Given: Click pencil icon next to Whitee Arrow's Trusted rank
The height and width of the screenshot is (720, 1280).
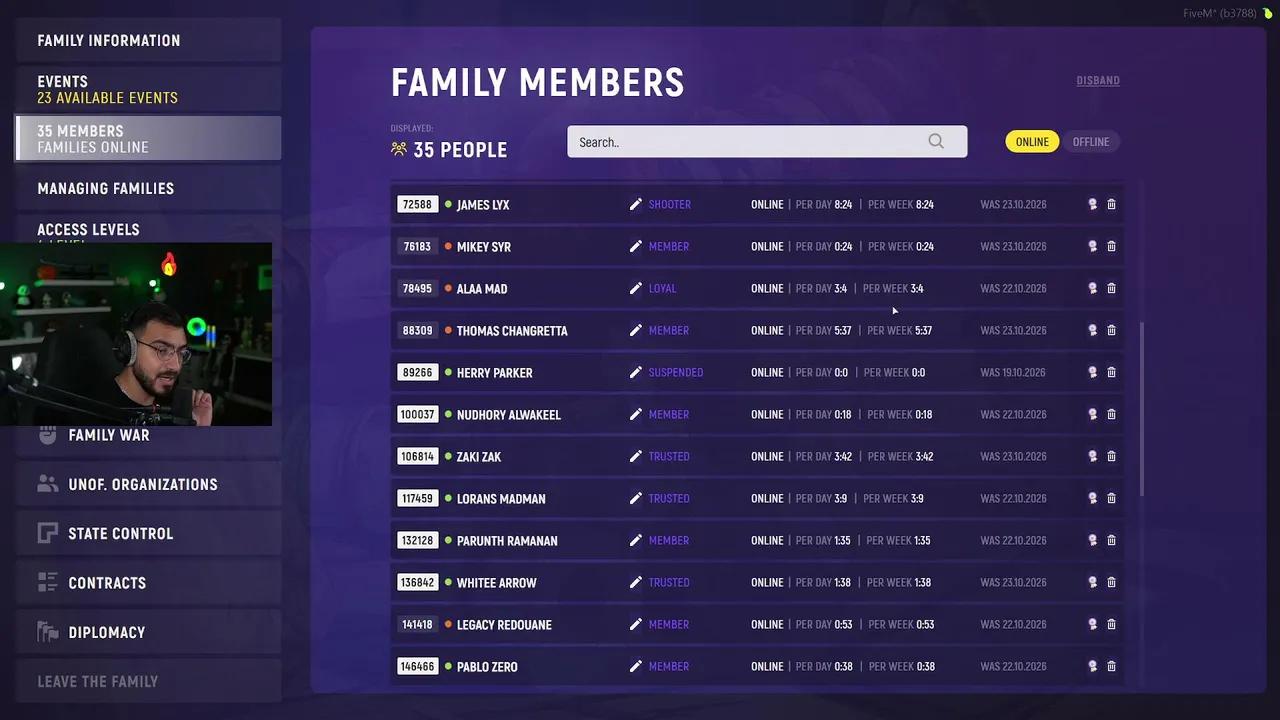Looking at the screenshot, I should point(635,582).
